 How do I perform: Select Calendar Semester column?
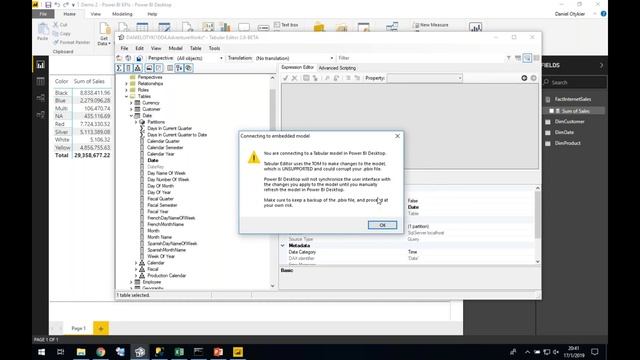[165, 147]
